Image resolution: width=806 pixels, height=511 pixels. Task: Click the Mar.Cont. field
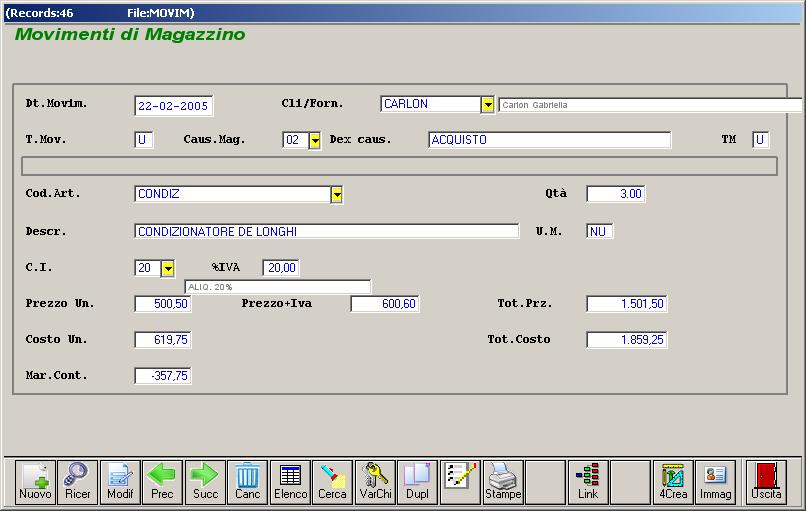pyautogui.click(x=163, y=376)
